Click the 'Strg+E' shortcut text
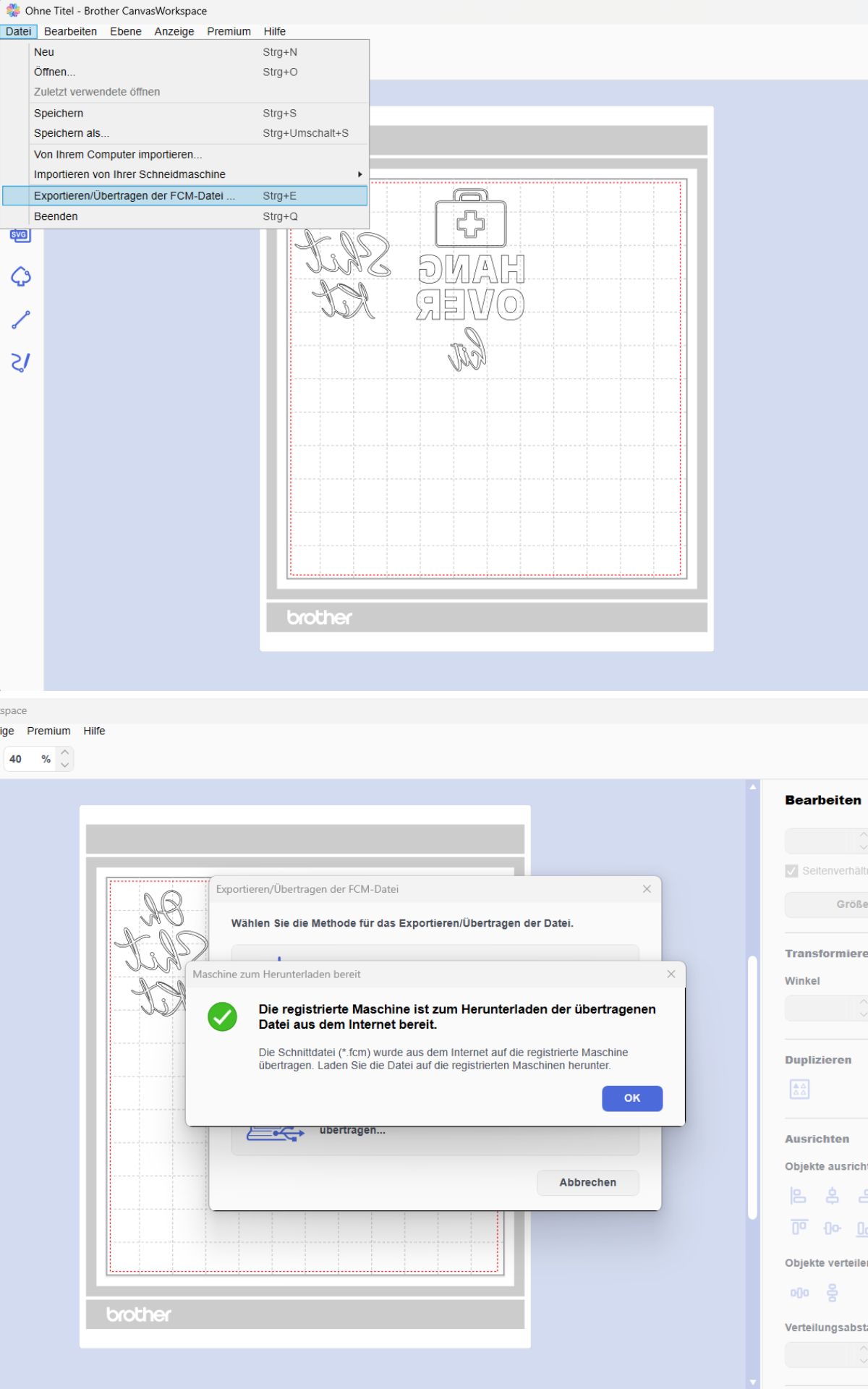This screenshot has width=868, height=1389. [279, 195]
